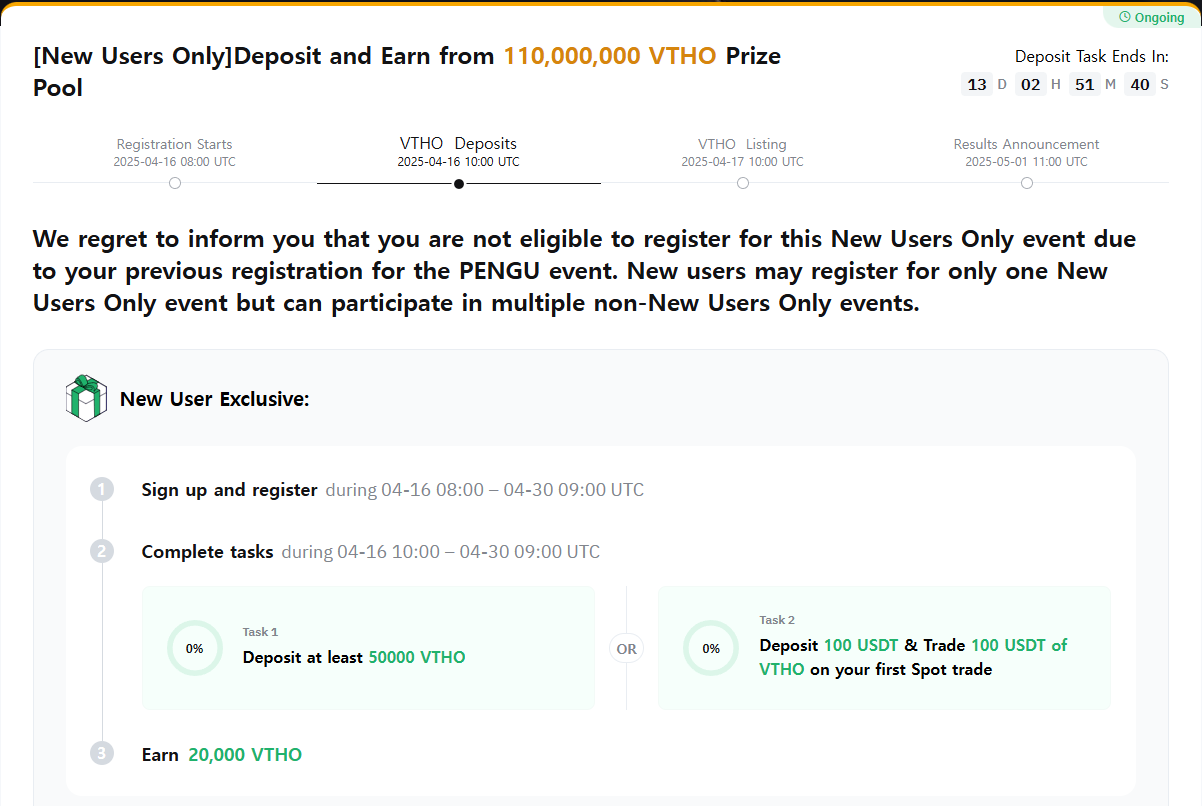This screenshot has height=806, width=1202.
Task: Click the Ongoing status clock icon
Action: [1125, 17]
